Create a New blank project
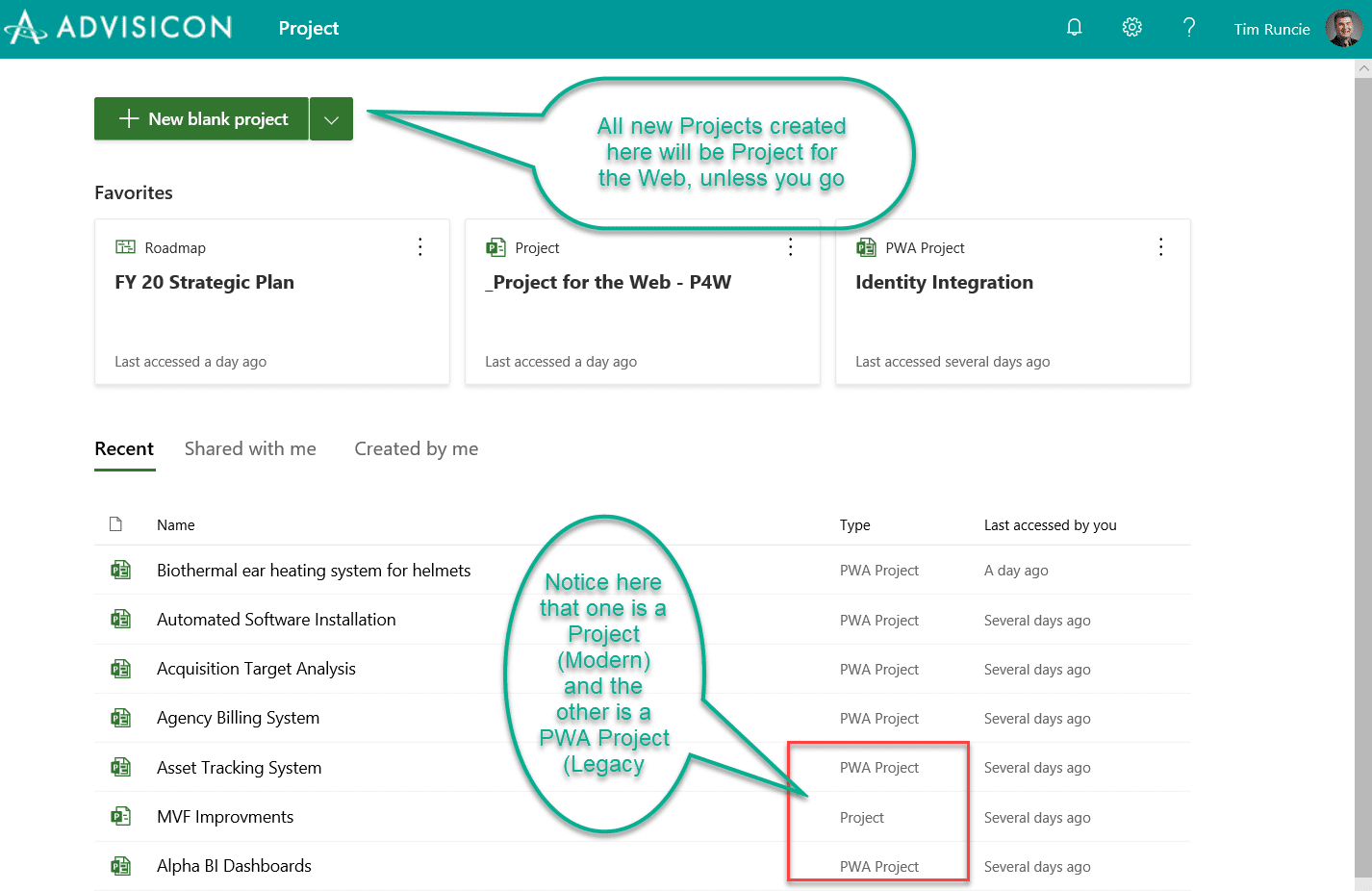1372x891 pixels. [201, 118]
